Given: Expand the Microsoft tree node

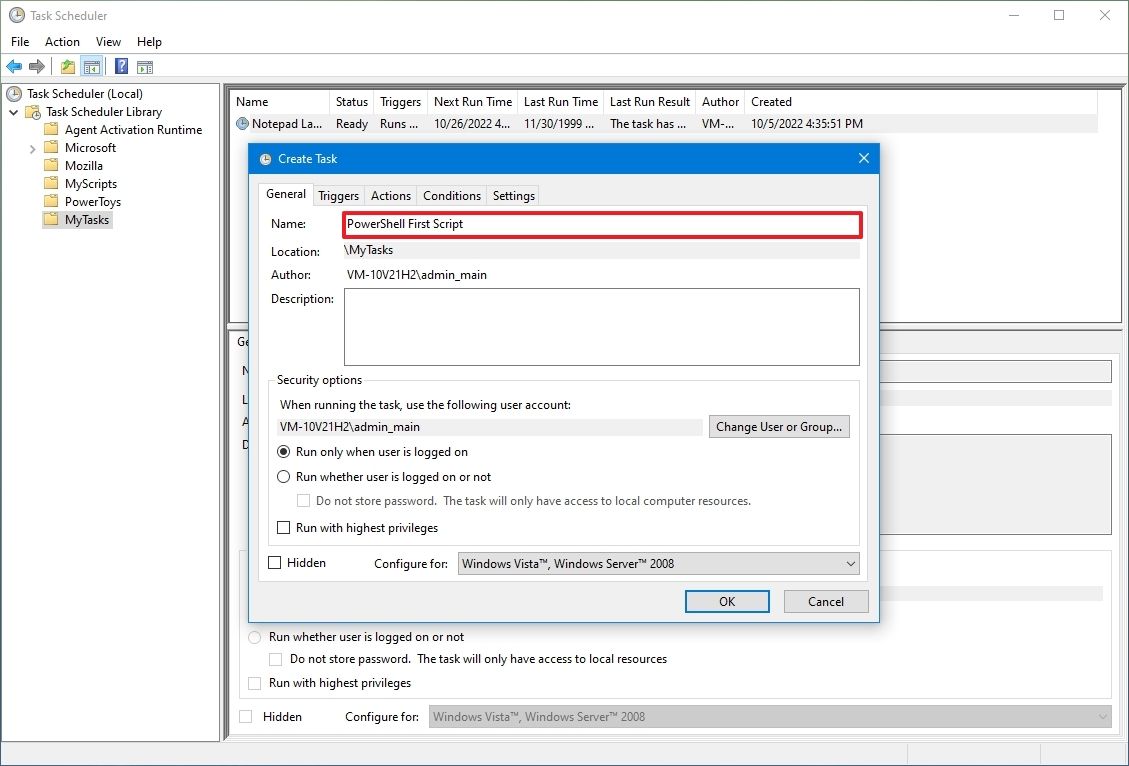Looking at the screenshot, I should [x=31, y=147].
